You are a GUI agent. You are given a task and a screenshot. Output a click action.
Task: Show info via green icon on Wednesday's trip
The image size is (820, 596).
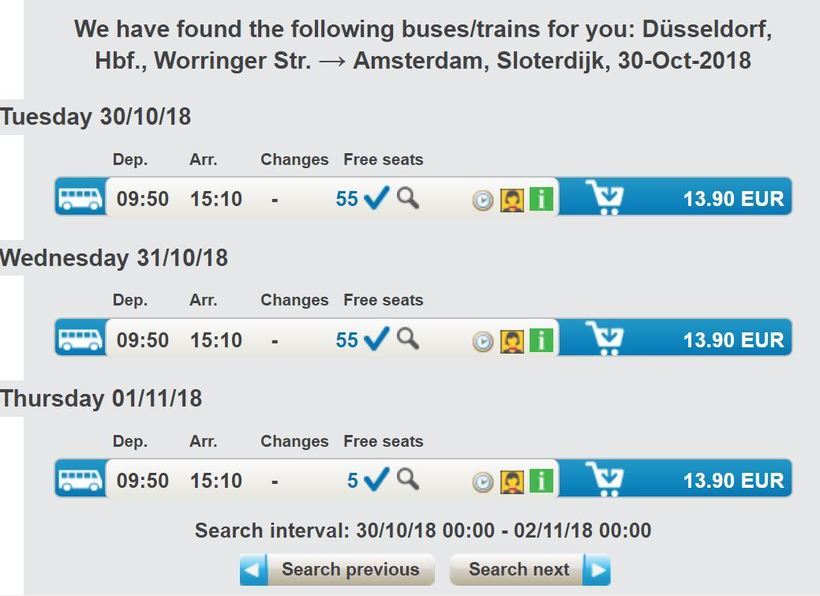point(541,340)
